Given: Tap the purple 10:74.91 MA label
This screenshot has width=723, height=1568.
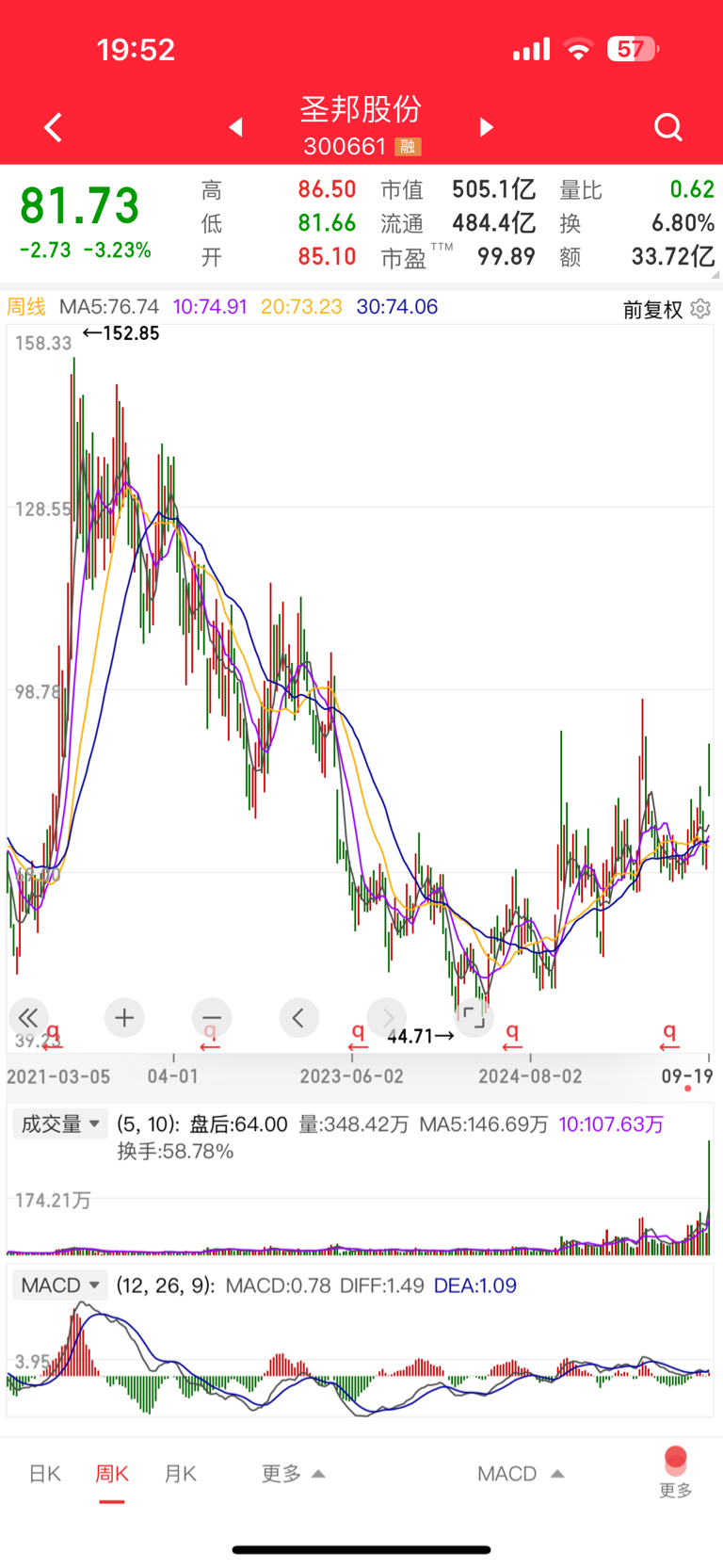Looking at the screenshot, I should (210, 307).
